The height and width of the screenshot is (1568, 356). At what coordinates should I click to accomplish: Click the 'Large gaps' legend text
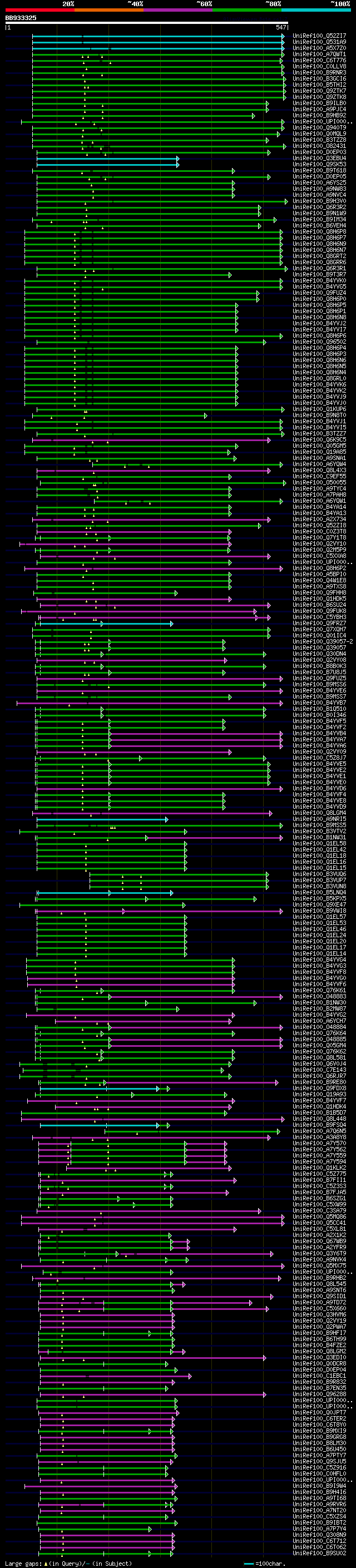pyautogui.click(x=24, y=1564)
